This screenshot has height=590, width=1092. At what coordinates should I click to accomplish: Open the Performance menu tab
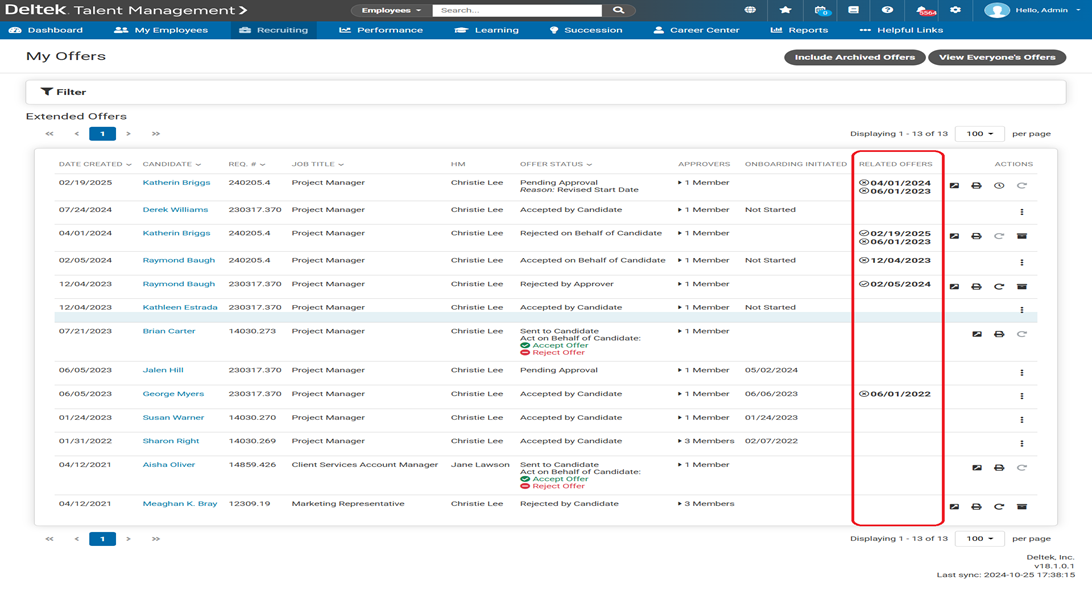[380, 30]
